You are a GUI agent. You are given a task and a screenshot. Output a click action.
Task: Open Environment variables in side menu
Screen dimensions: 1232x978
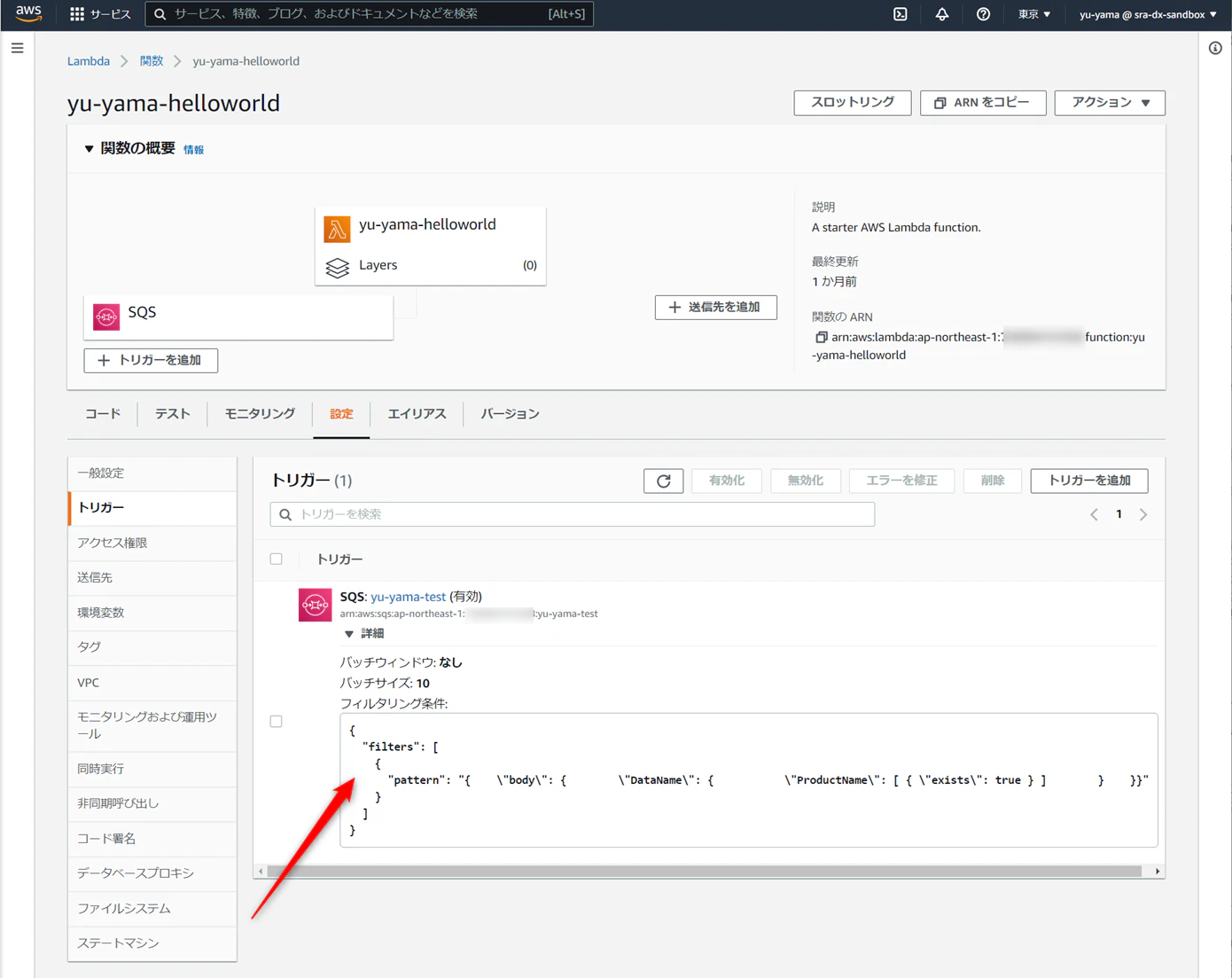tap(152, 613)
